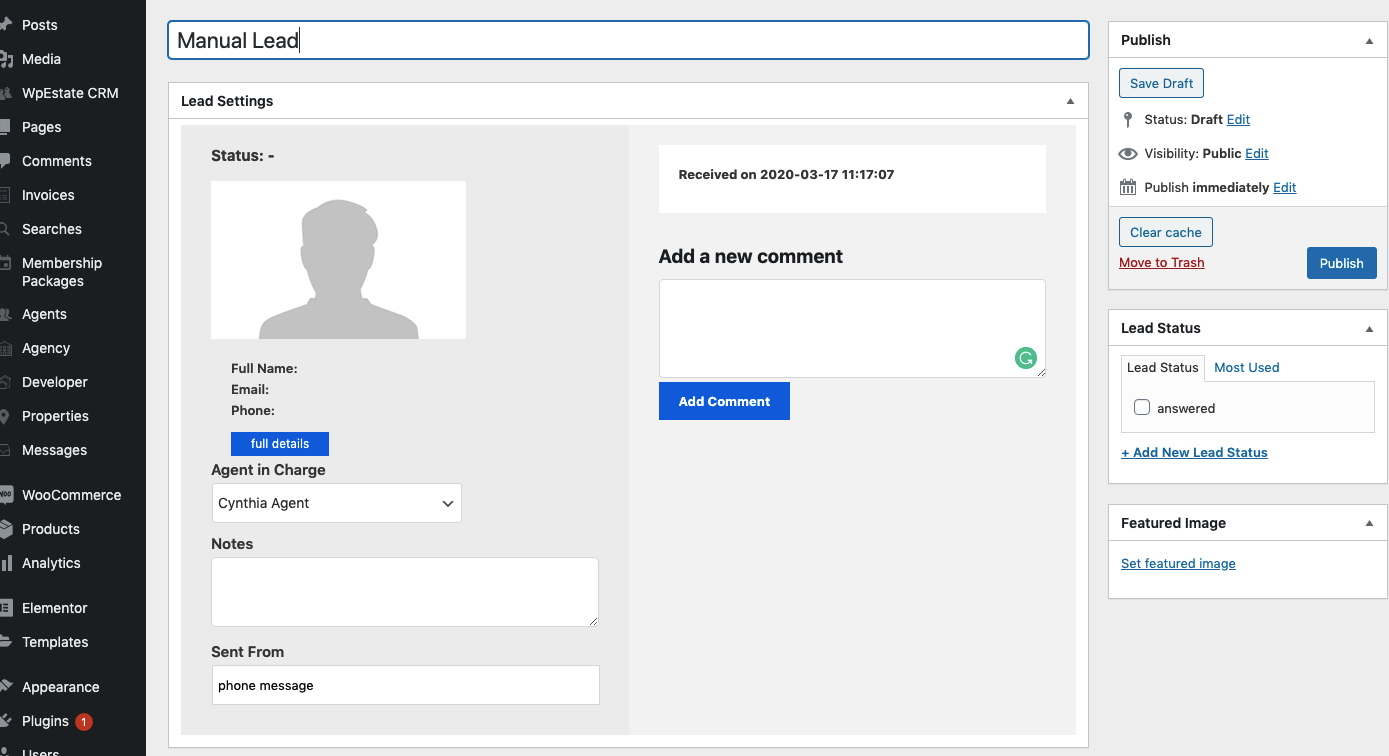The width and height of the screenshot is (1389, 756).
Task: Open Invoices via its sidebar icon
Action: pos(6,195)
